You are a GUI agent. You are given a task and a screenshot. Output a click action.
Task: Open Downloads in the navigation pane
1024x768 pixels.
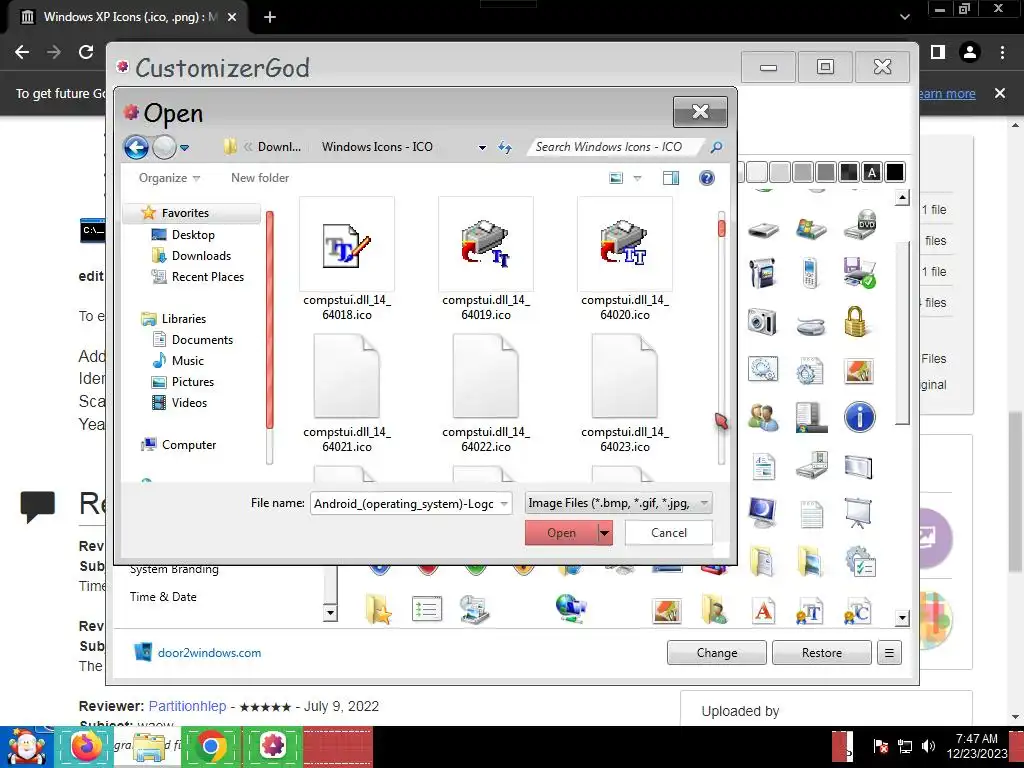coord(201,255)
